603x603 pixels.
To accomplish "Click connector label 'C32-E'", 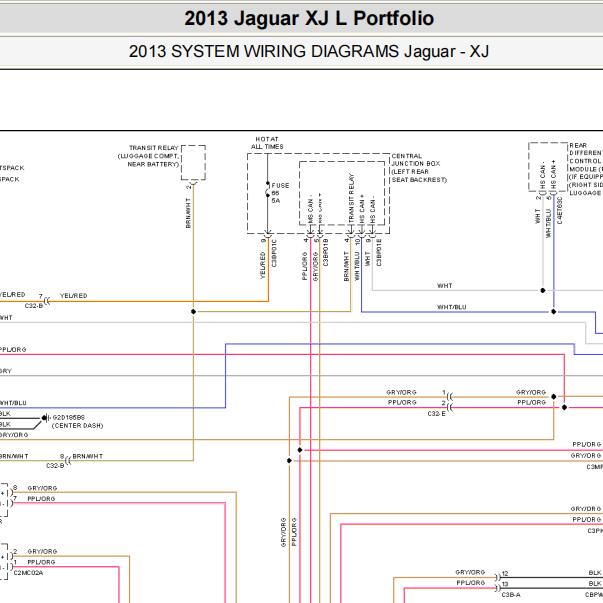I will pos(436,414).
